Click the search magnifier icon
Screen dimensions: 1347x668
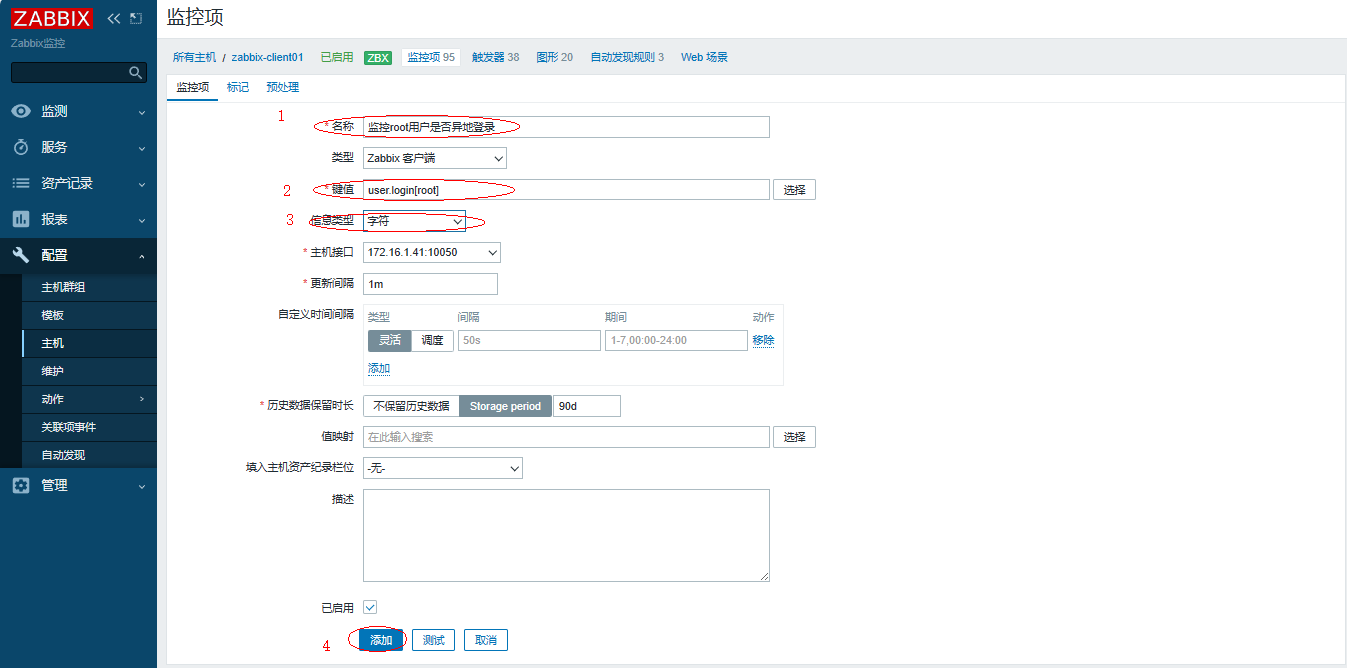(136, 73)
